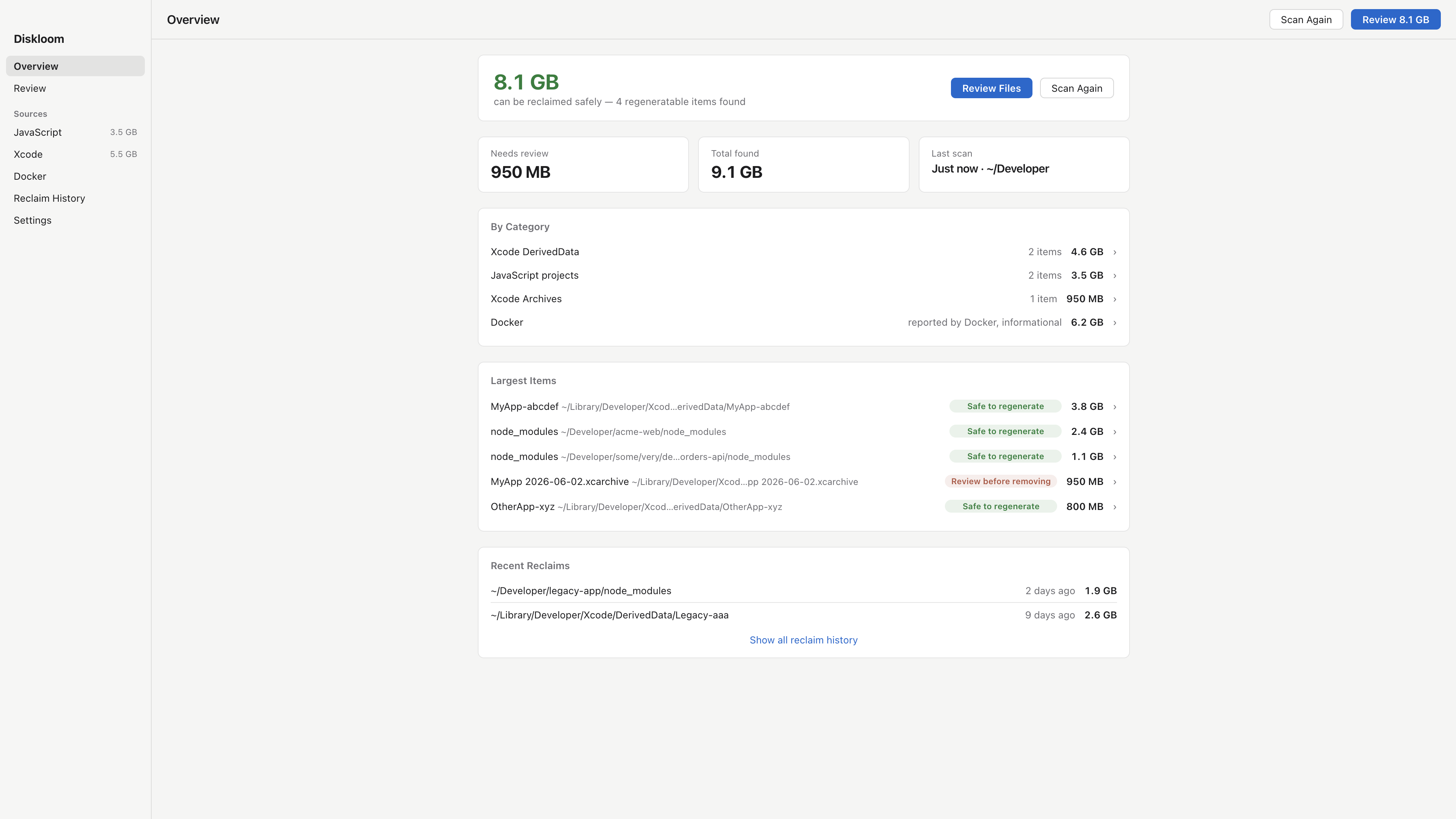The height and width of the screenshot is (819, 1456).
Task: Click the JavaScript projects category name
Action: [x=535, y=275]
